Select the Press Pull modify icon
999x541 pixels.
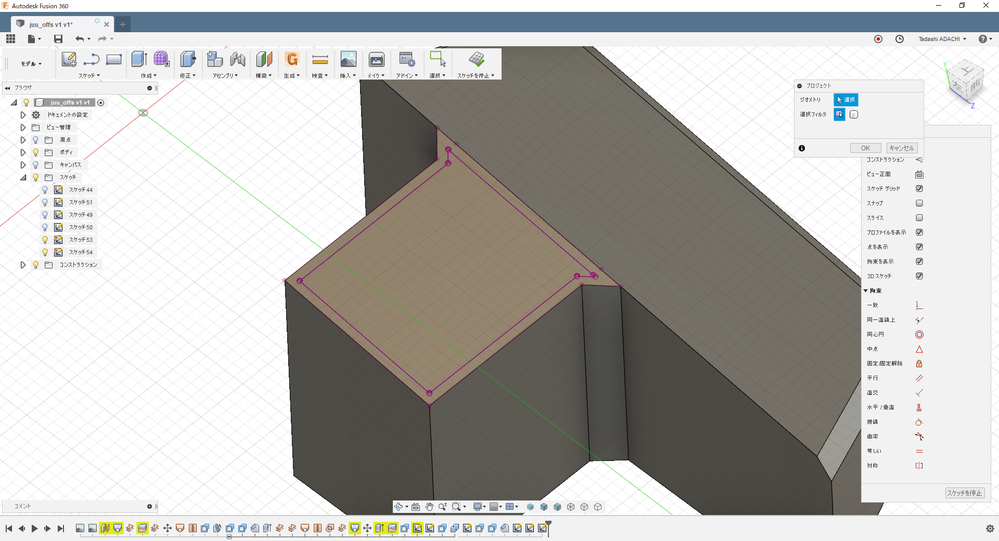click(x=187, y=60)
